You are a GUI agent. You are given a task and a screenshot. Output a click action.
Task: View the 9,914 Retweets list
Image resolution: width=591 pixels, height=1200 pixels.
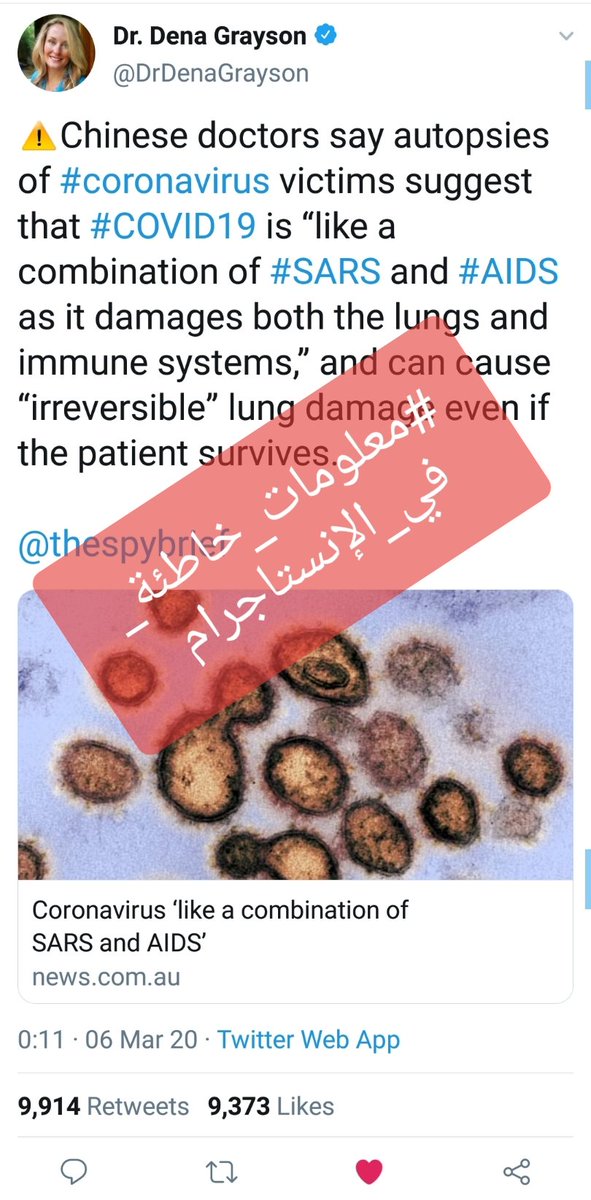point(104,1106)
